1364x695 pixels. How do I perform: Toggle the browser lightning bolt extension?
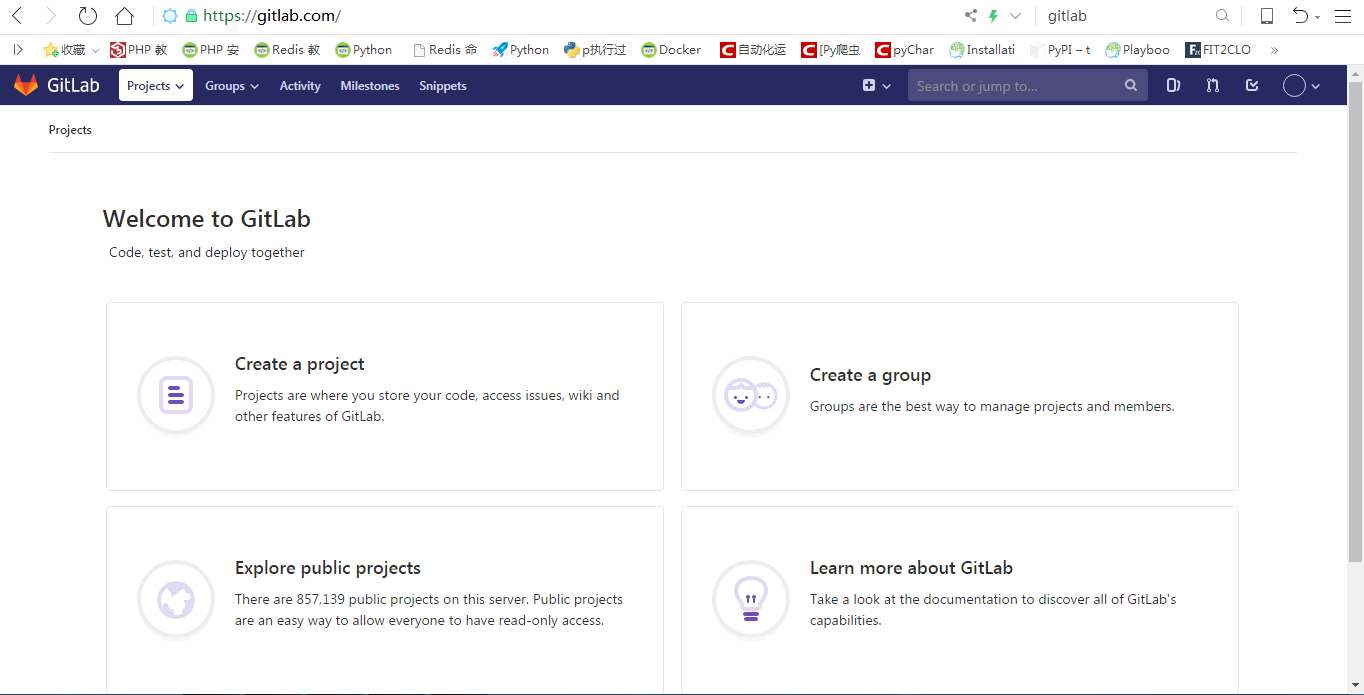point(995,15)
